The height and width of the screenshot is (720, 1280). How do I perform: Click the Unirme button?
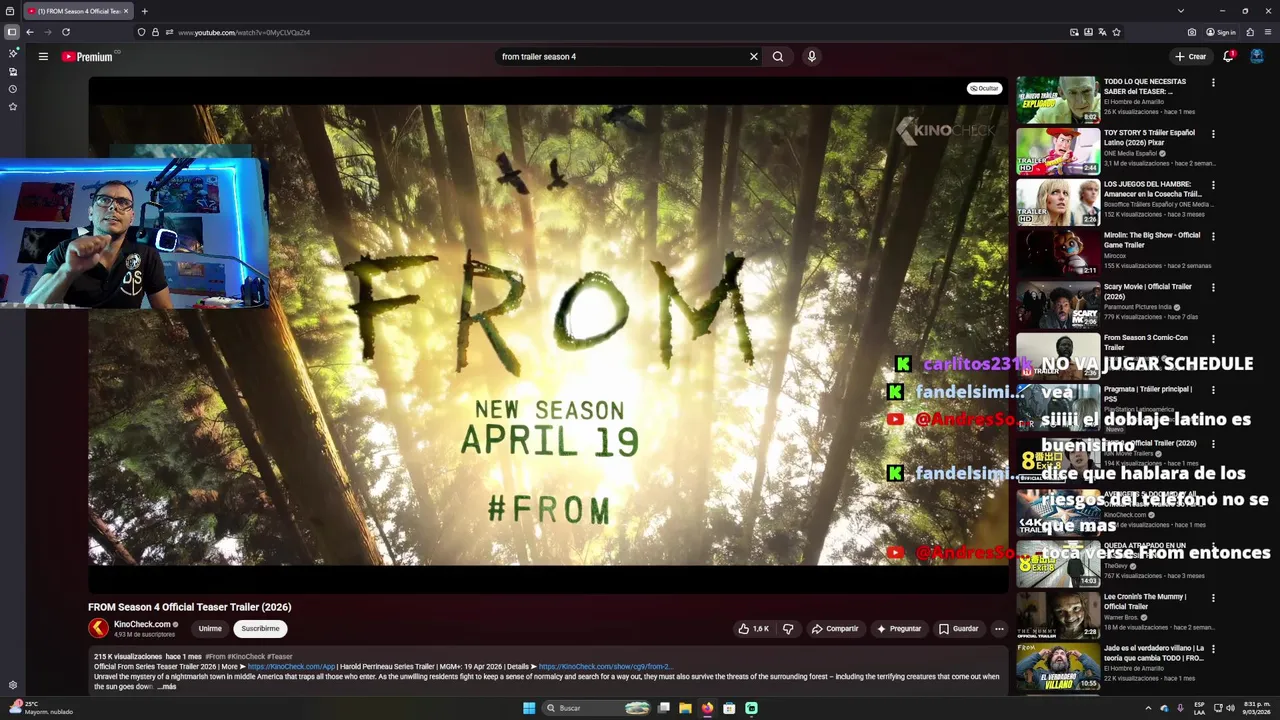210,629
